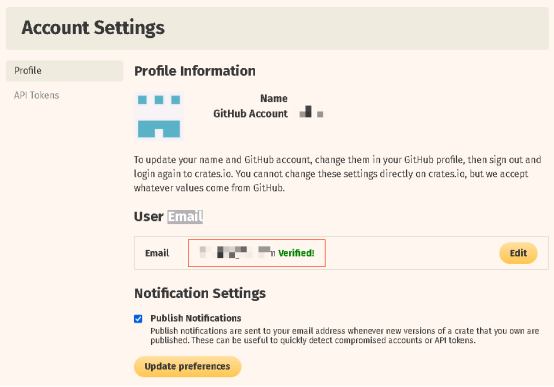Open the Profile settings page

65,71
